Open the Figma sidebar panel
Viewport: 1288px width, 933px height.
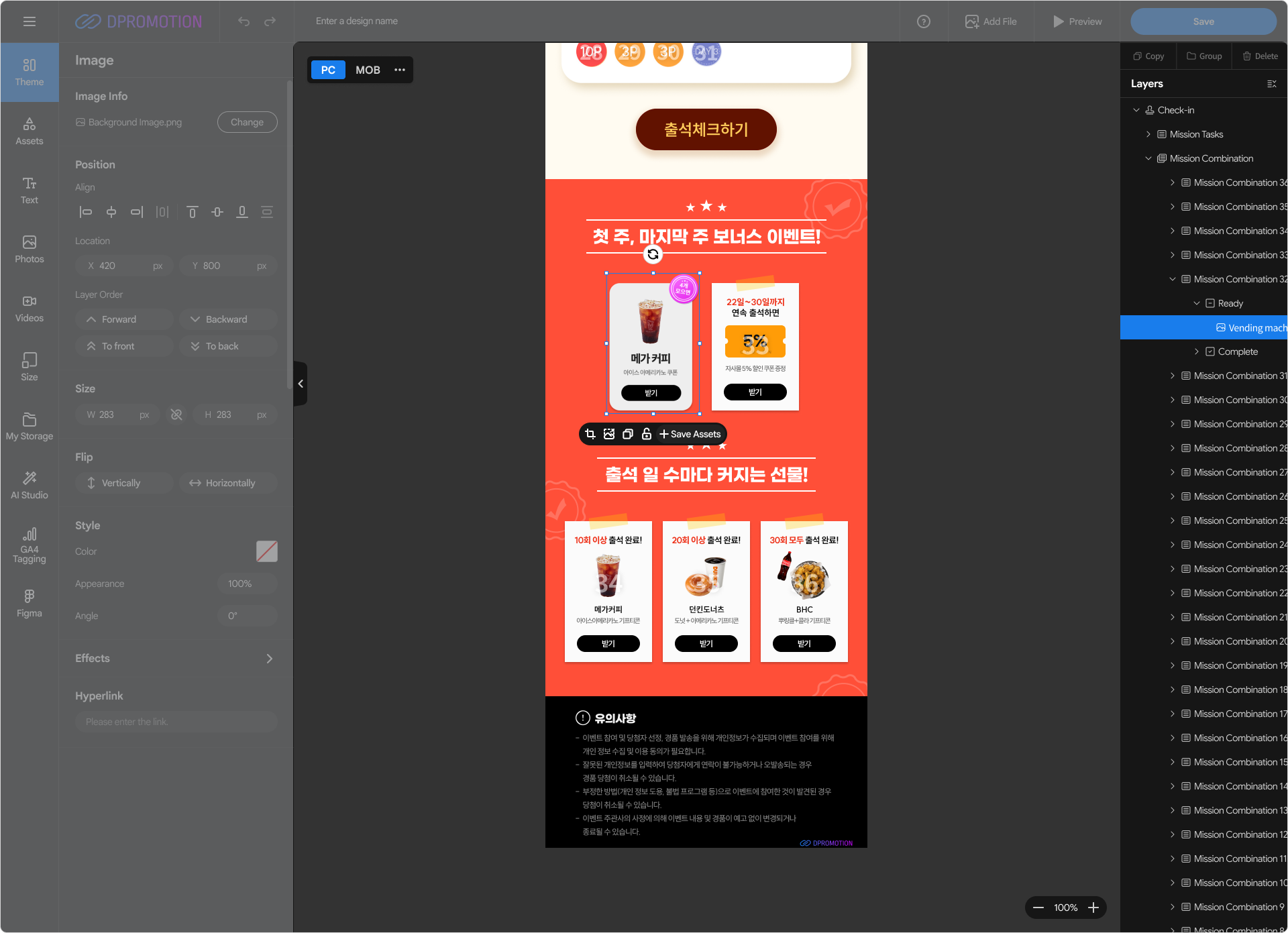pos(30,604)
